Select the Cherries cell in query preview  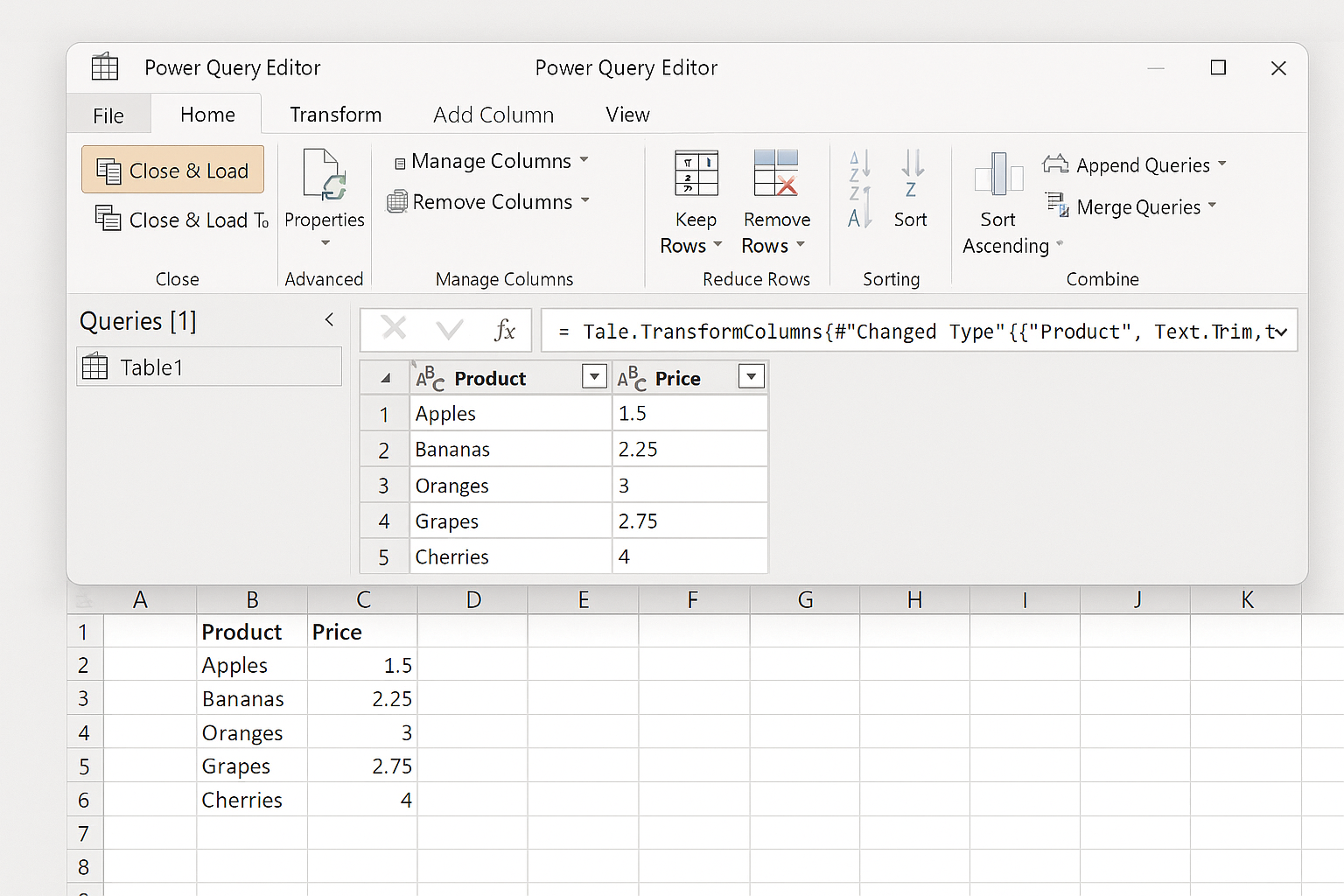511,556
